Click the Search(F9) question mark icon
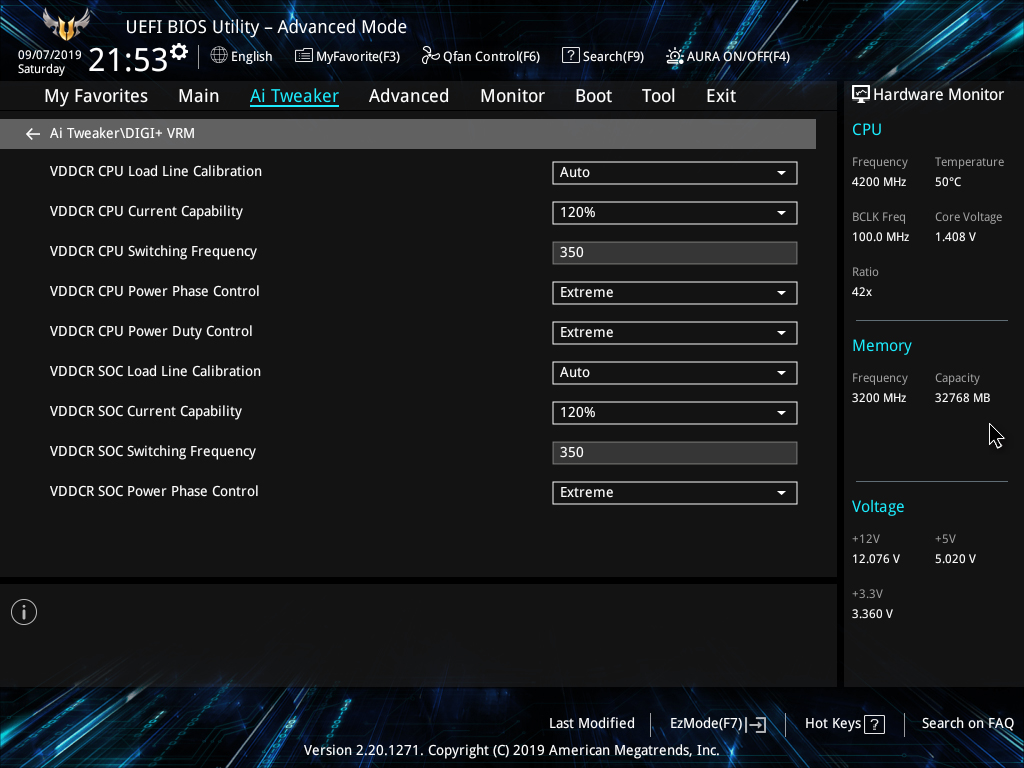The height and width of the screenshot is (768, 1024). click(570, 56)
